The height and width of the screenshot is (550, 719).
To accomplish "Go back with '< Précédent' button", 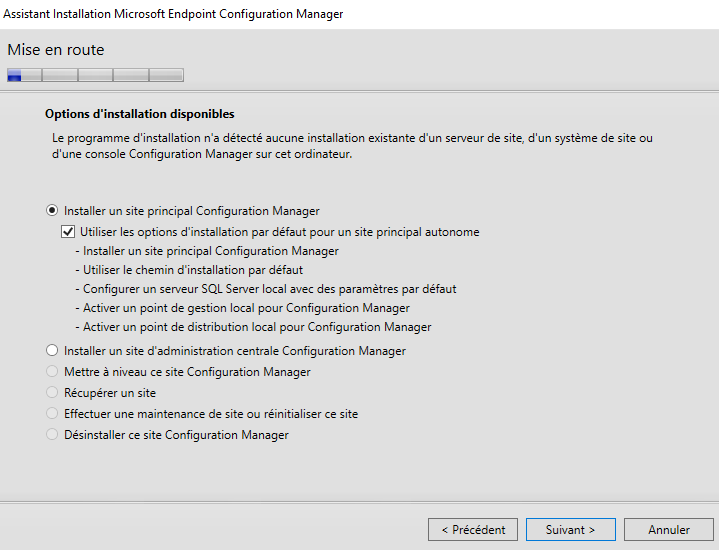I will [473, 529].
